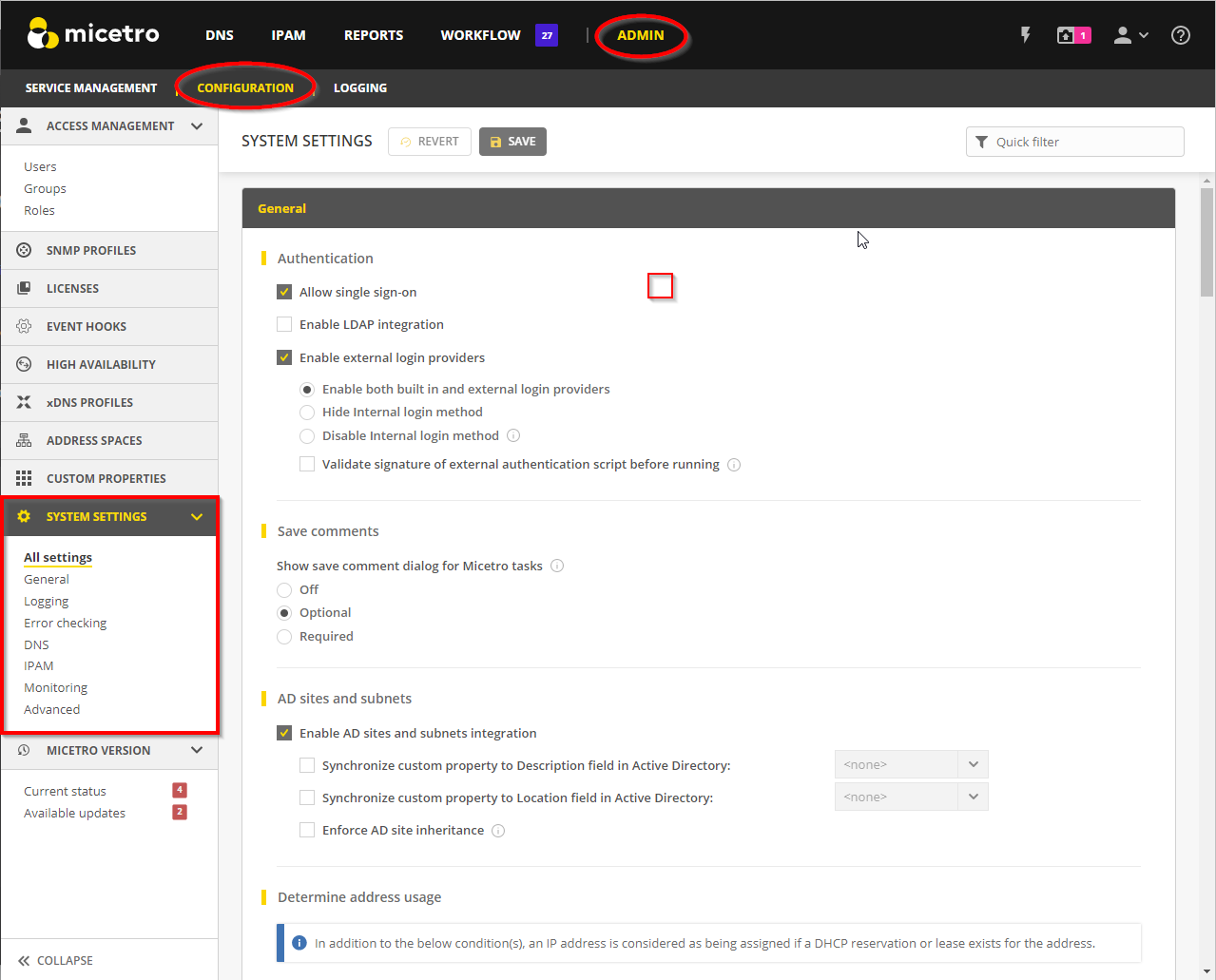Image resolution: width=1216 pixels, height=980 pixels.
Task: Click the info icon beside Disable Internal login method
Action: point(513,435)
